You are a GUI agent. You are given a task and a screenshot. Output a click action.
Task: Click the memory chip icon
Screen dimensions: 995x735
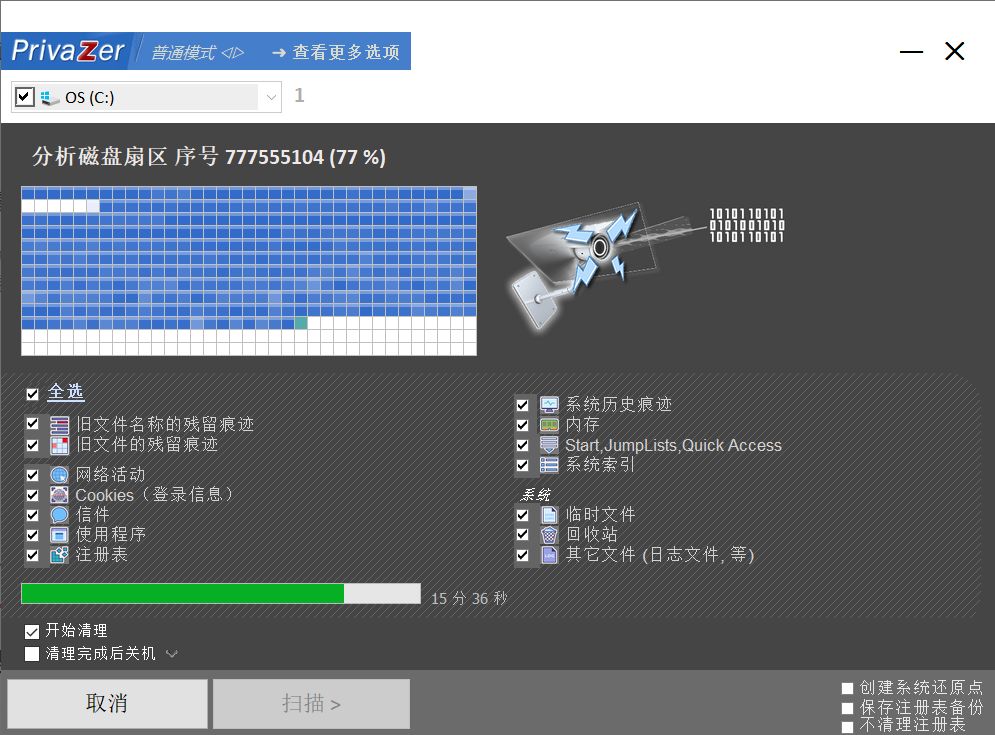pos(549,425)
